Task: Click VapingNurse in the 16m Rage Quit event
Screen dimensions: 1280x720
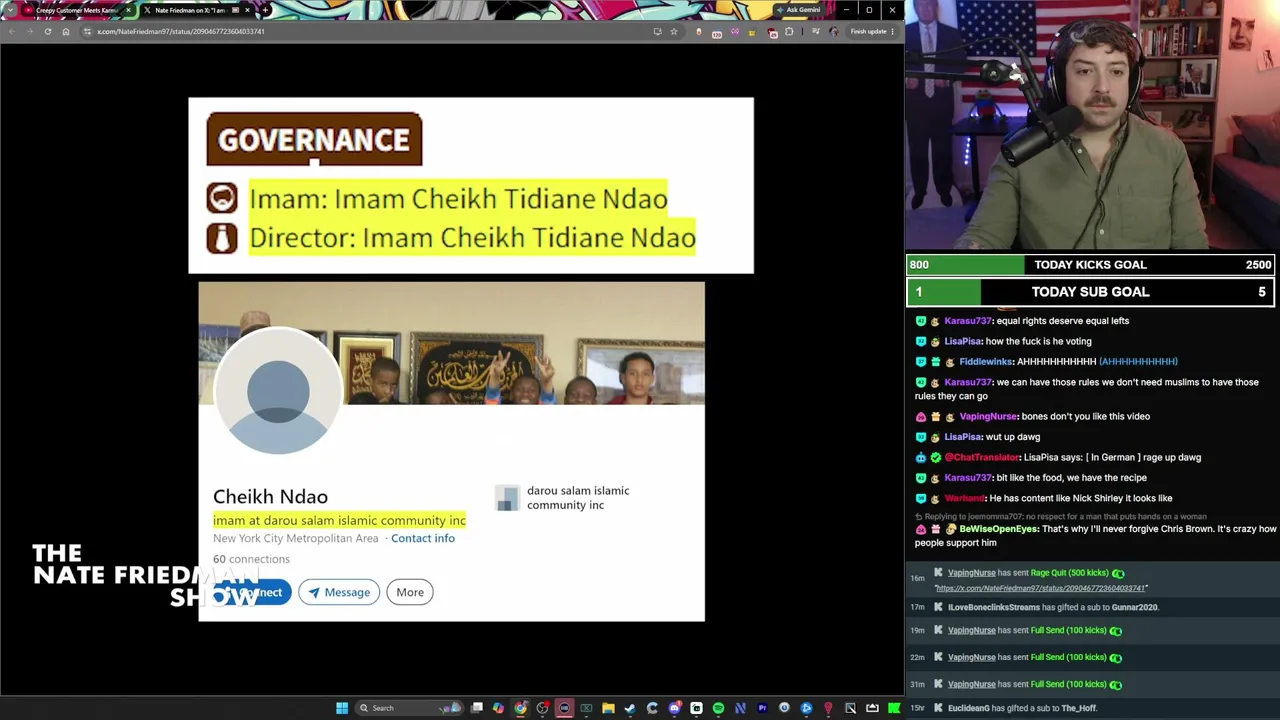Action: coord(971,573)
